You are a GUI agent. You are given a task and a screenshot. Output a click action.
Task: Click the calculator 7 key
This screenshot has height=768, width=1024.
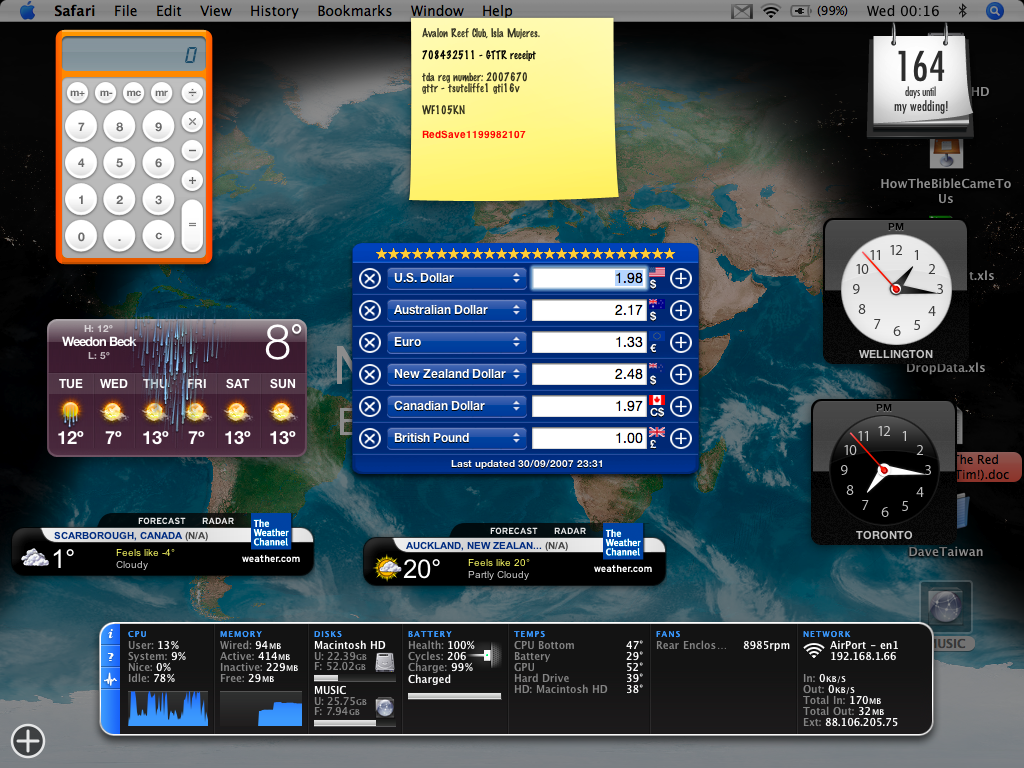tap(81, 126)
